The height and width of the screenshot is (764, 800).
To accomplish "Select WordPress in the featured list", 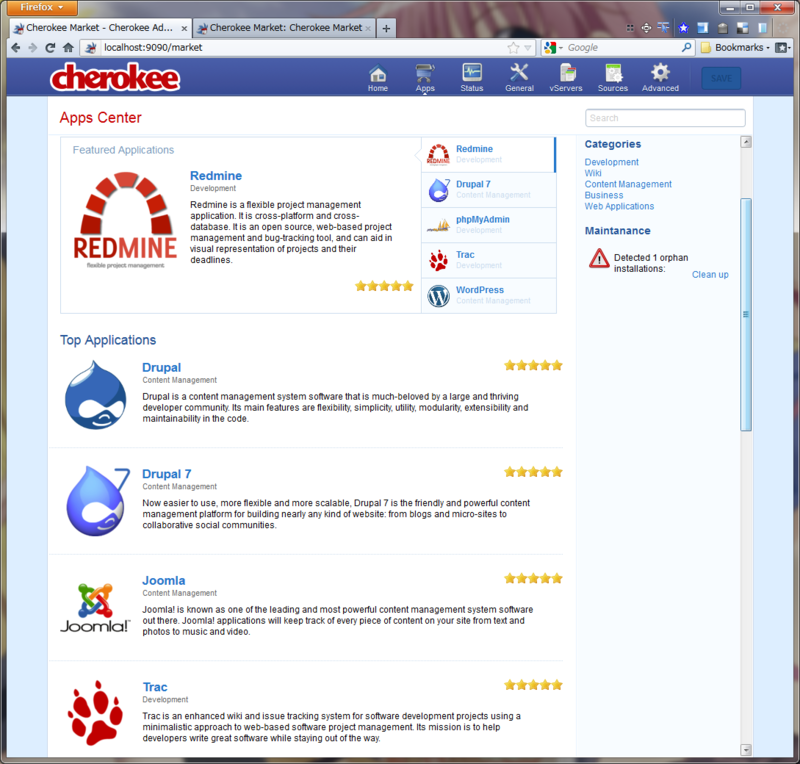I will click(489, 295).
